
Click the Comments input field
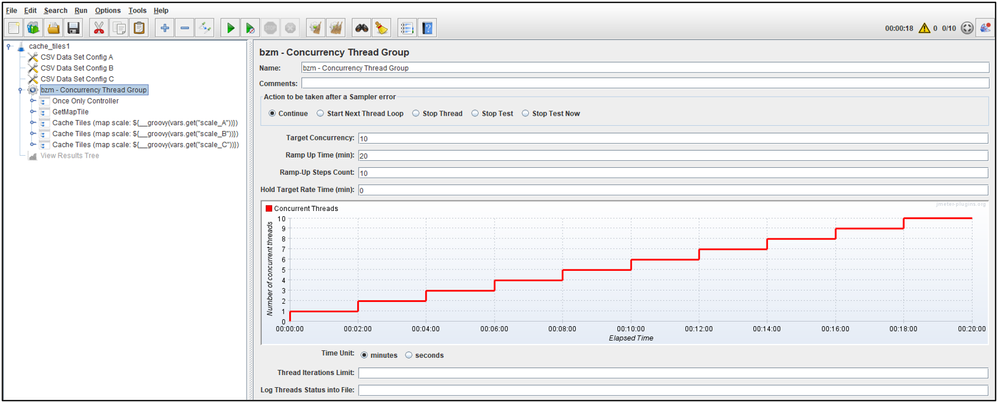pyautogui.click(x=645, y=83)
